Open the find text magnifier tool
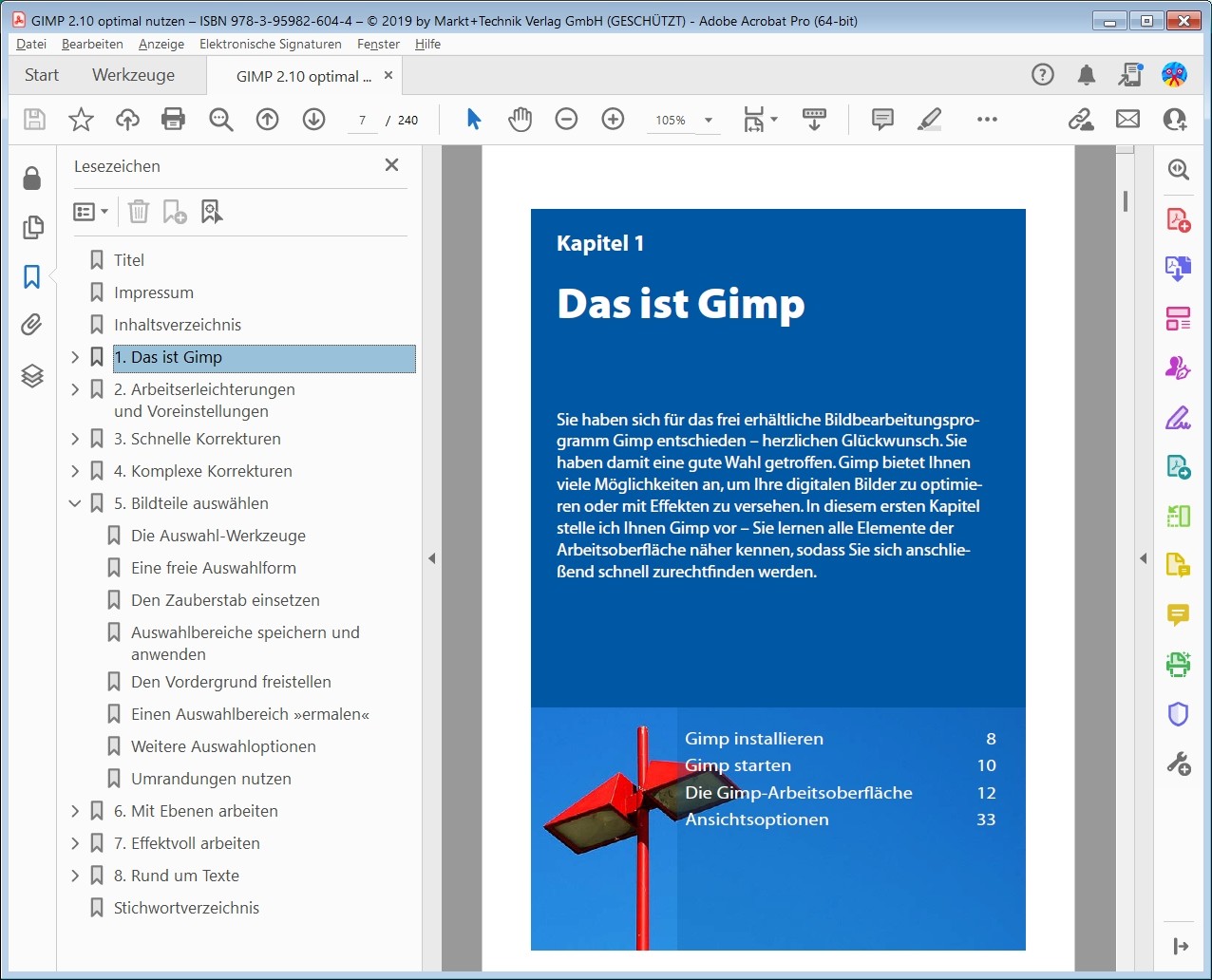Screen dimensions: 1212x980 coord(221,120)
